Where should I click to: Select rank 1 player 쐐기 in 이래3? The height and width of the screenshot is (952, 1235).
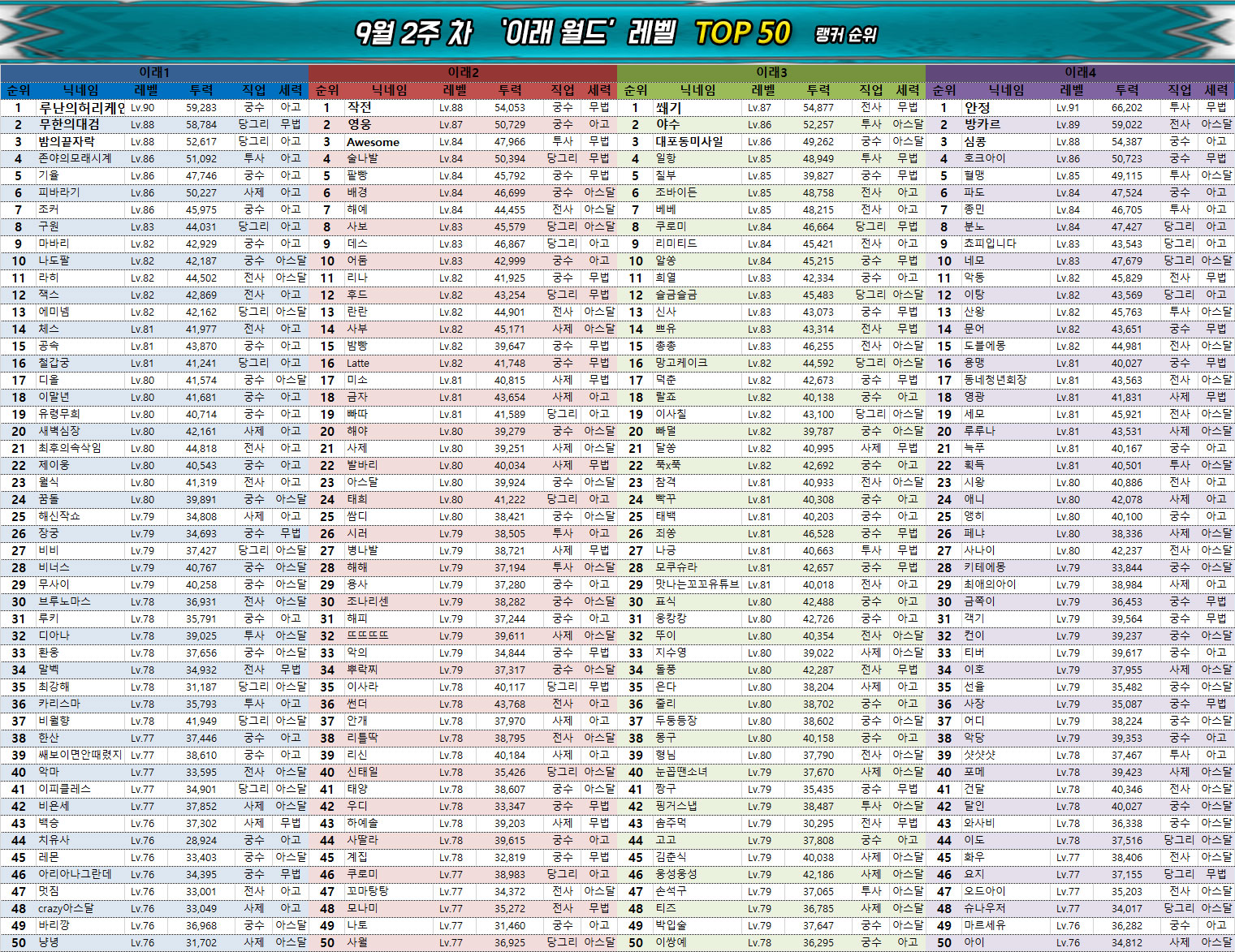pos(668,108)
